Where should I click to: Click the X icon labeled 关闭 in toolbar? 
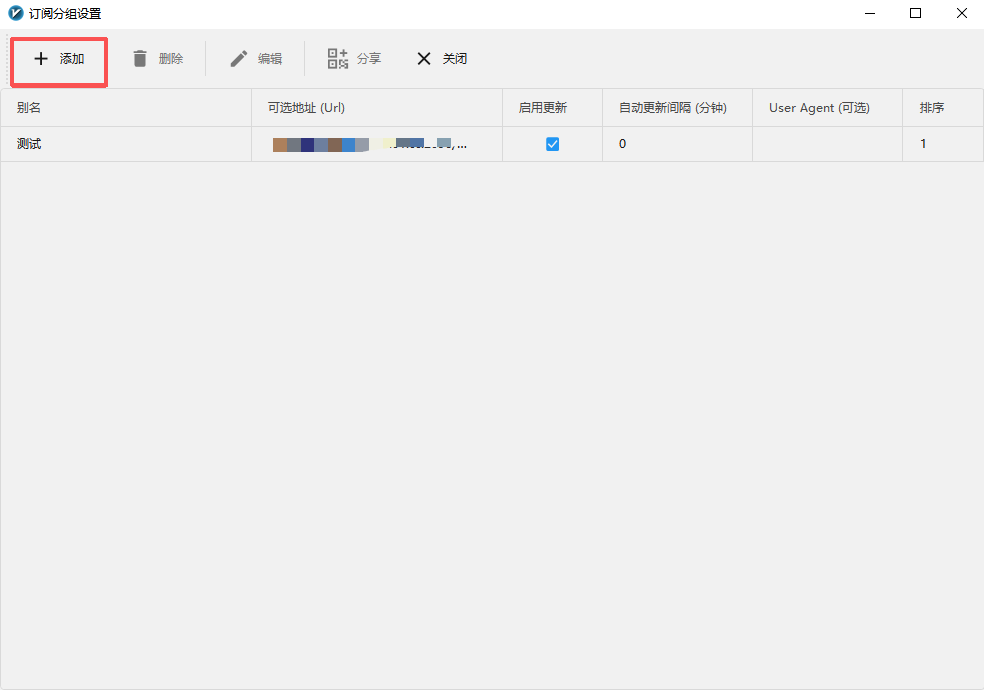coord(424,59)
